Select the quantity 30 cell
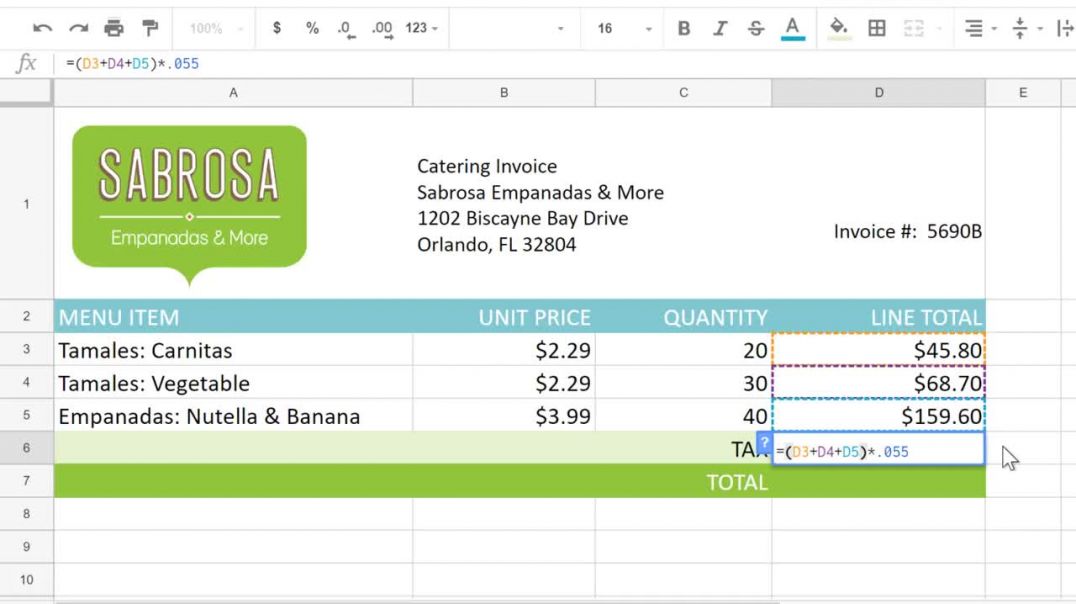 pos(683,383)
